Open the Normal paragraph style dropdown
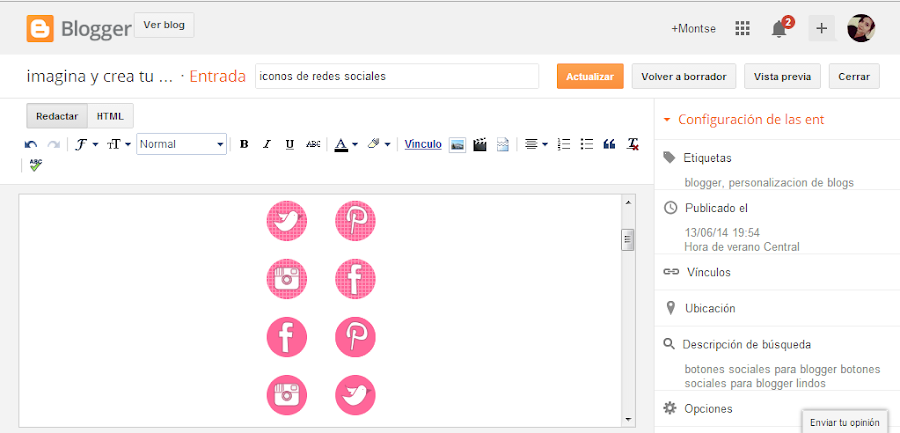This screenshot has height=433, width=900. (x=181, y=144)
